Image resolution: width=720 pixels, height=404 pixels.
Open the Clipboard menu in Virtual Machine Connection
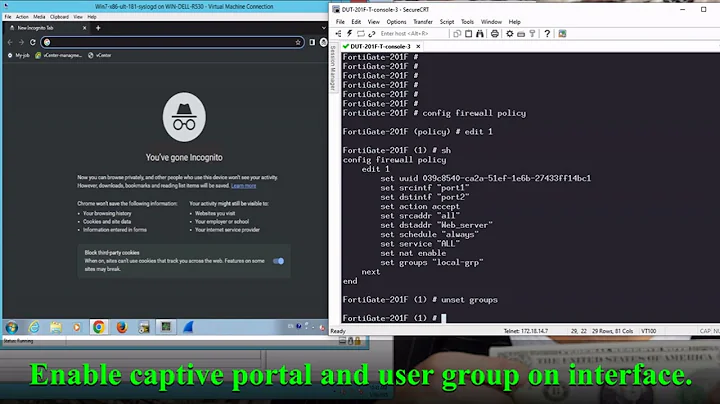point(59,17)
